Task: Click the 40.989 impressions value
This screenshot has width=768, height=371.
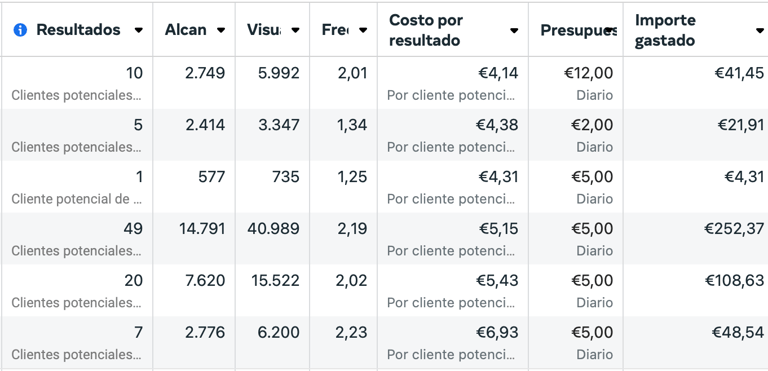Action: [x=273, y=229]
